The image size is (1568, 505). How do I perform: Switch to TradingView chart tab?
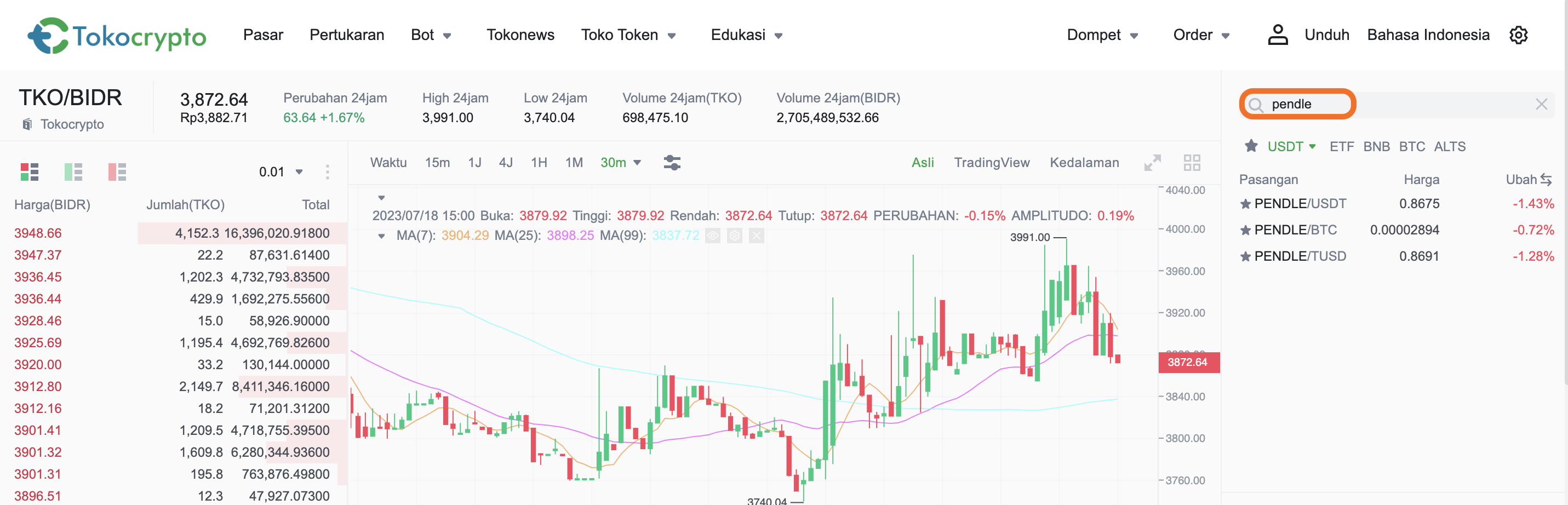(991, 163)
